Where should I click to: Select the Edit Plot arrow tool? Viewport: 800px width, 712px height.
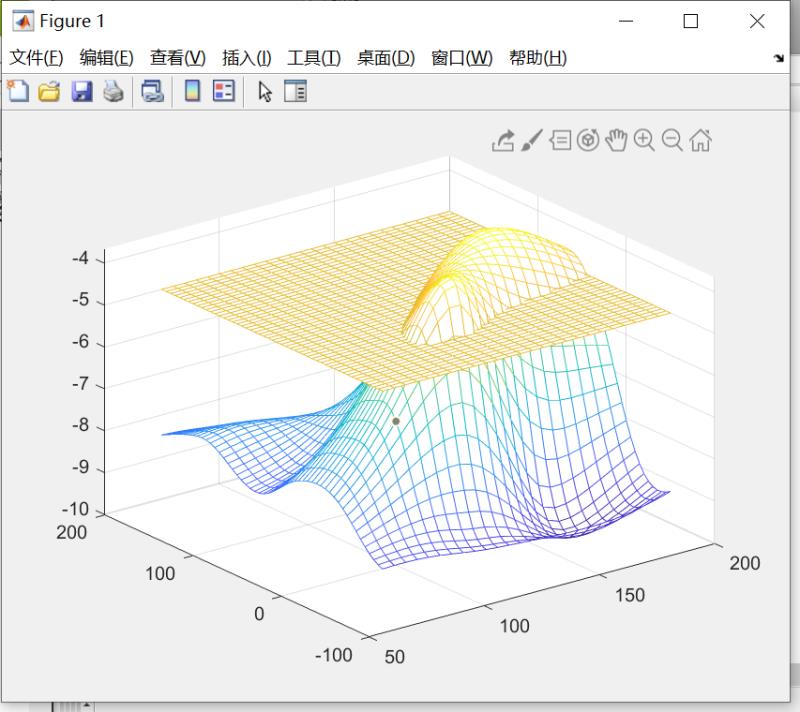[x=265, y=92]
